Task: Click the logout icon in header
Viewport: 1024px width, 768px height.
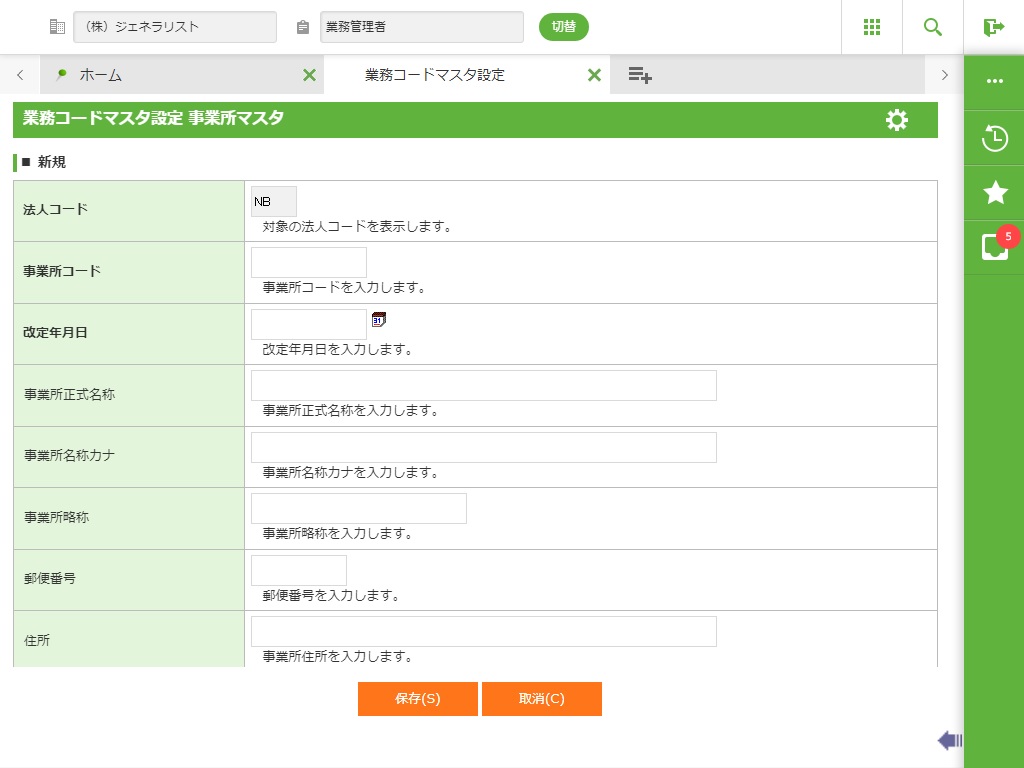Action: (x=993, y=27)
